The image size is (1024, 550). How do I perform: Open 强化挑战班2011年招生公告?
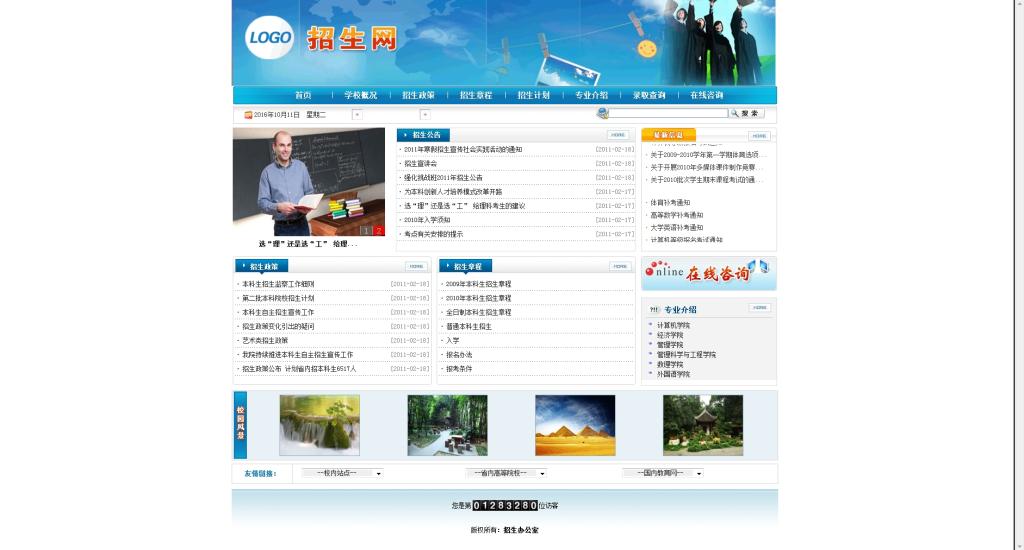[x=443, y=178]
